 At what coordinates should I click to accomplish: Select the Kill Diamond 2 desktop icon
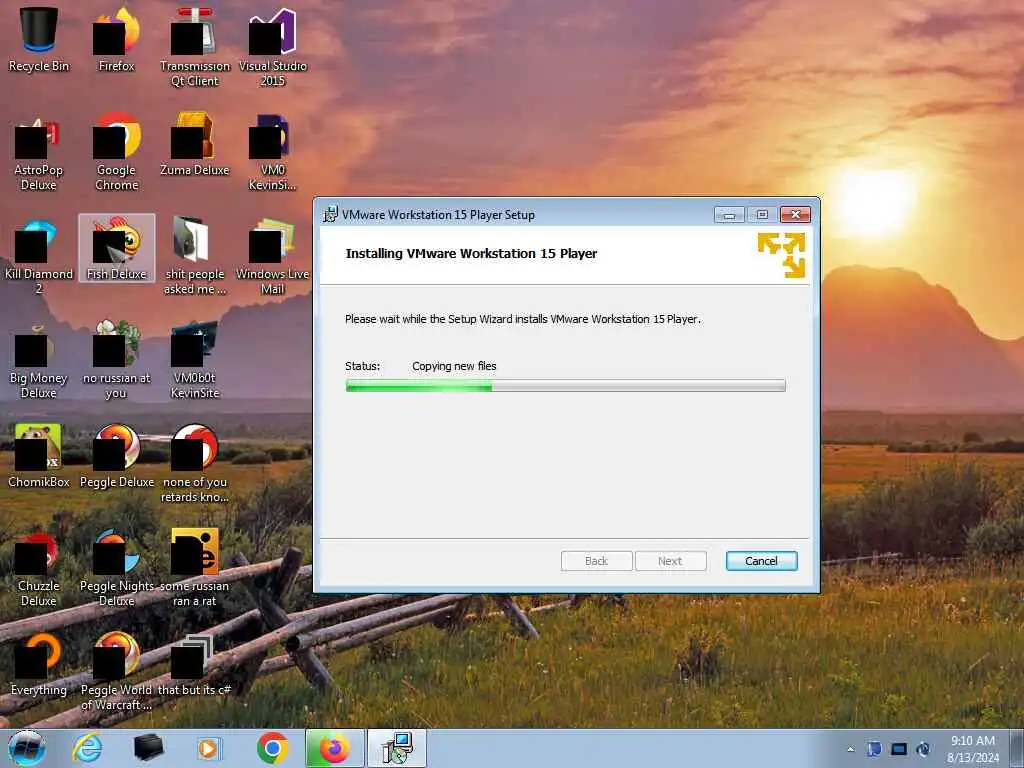[39, 256]
